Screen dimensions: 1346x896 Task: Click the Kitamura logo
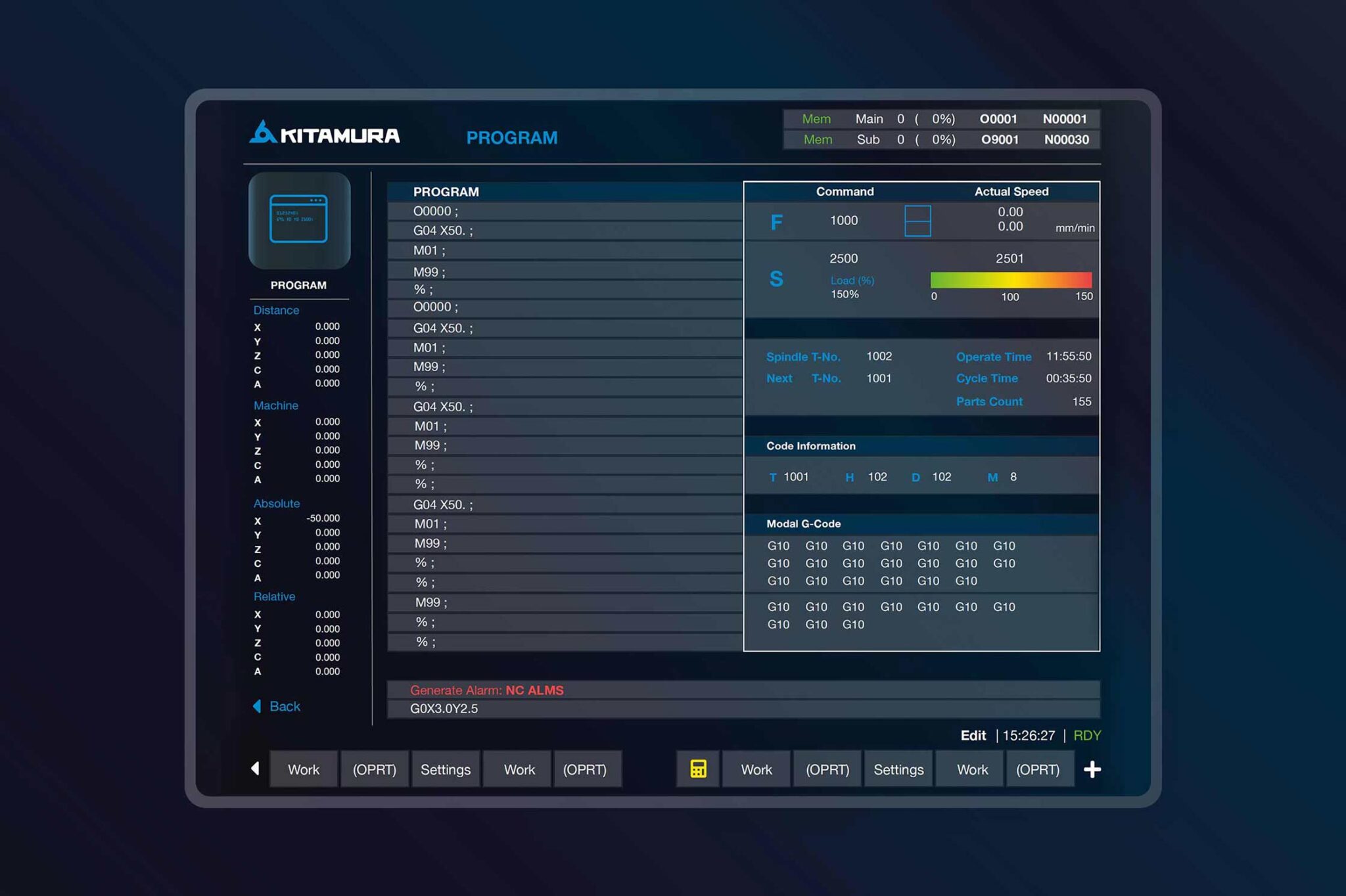click(x=325, y=133)
